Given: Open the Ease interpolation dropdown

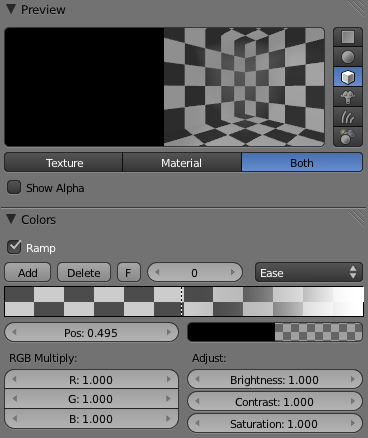Looking at the screenshot, I should tap(309, 273).
